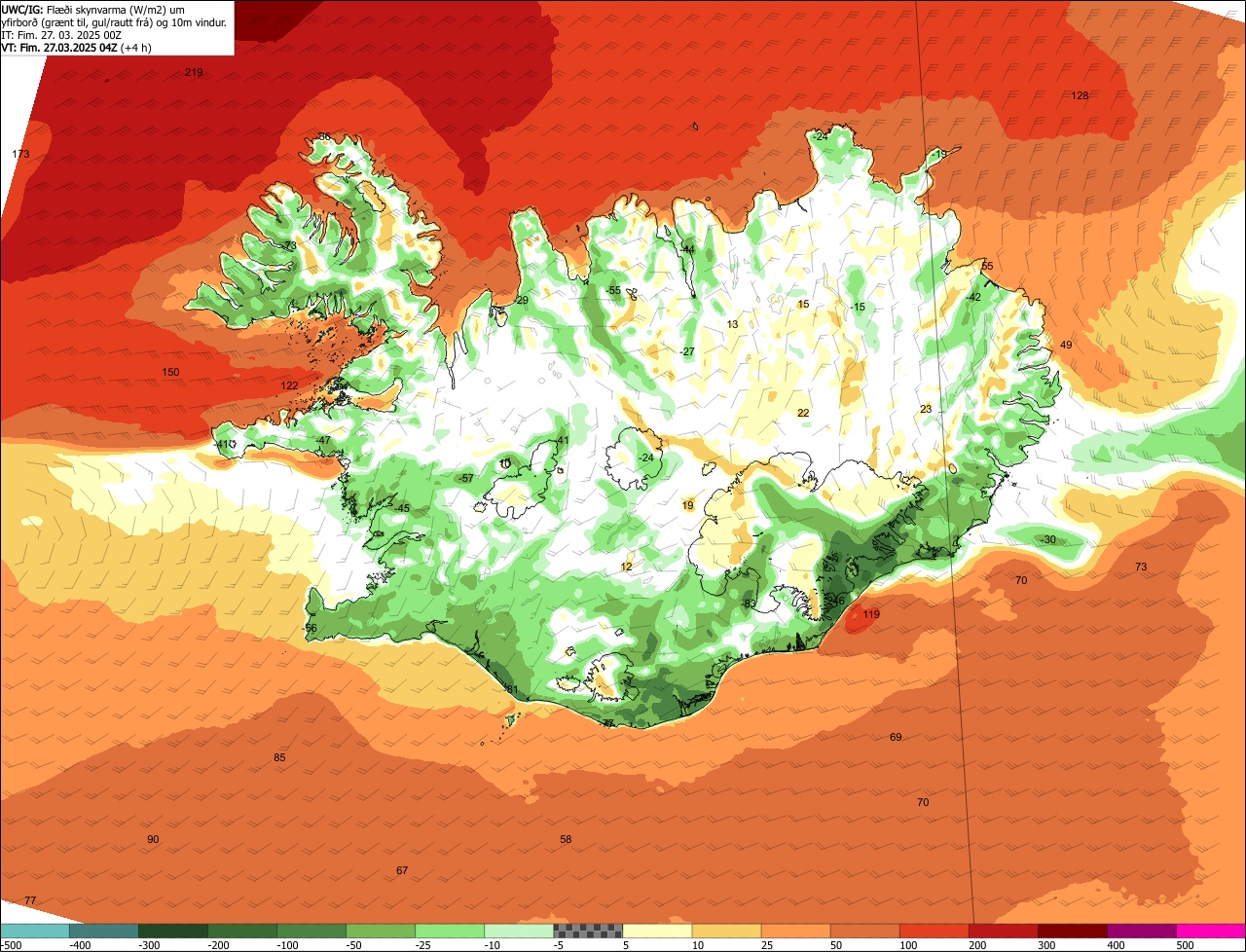Screen dimensions: 1246x952
Task: Click the valid time "VT: Fim. 27.03.2025 04Z (+4 h)"
Action: (x=76, y=47)
